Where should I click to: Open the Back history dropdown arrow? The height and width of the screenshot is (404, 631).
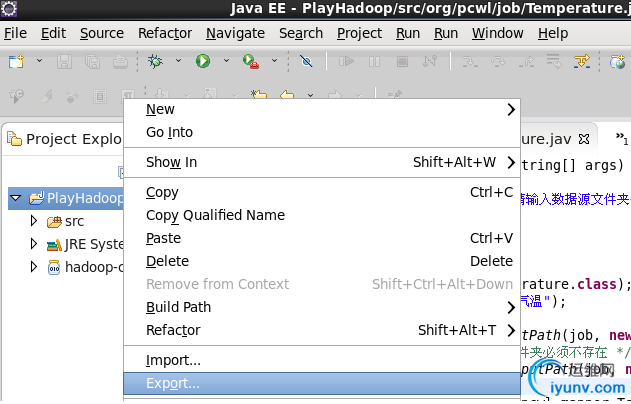point(310,95)
